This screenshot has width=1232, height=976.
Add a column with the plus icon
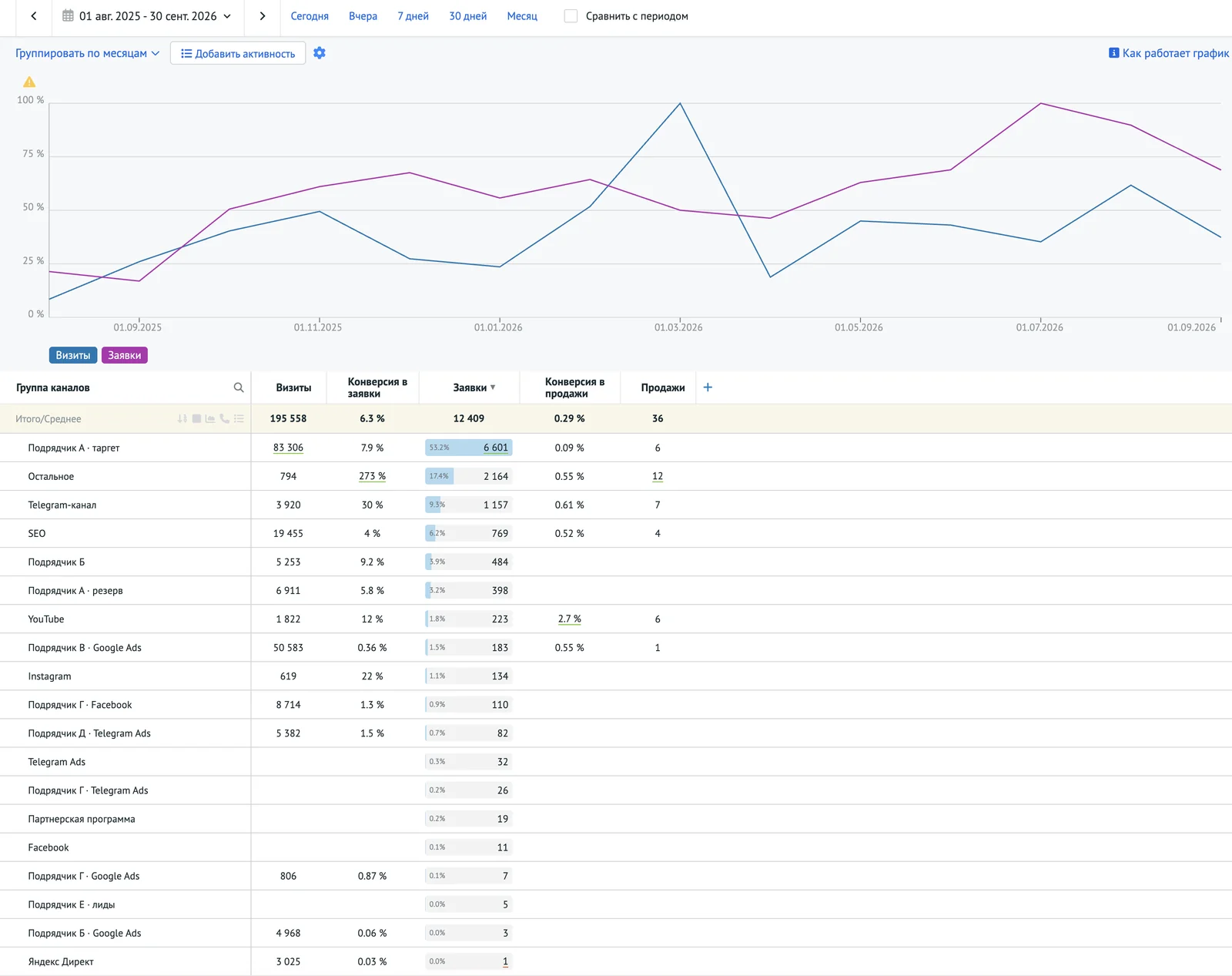[708, 387]
